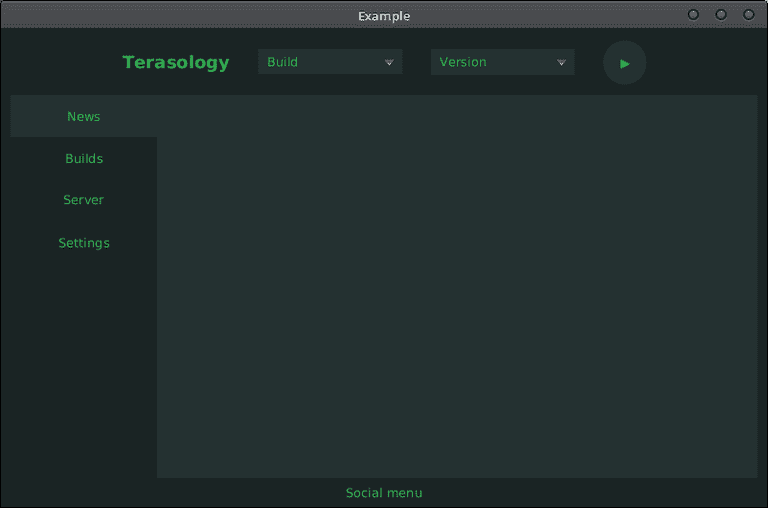Click the Example window title
Viewport: 768px width, 508px height.
[384, 16]
